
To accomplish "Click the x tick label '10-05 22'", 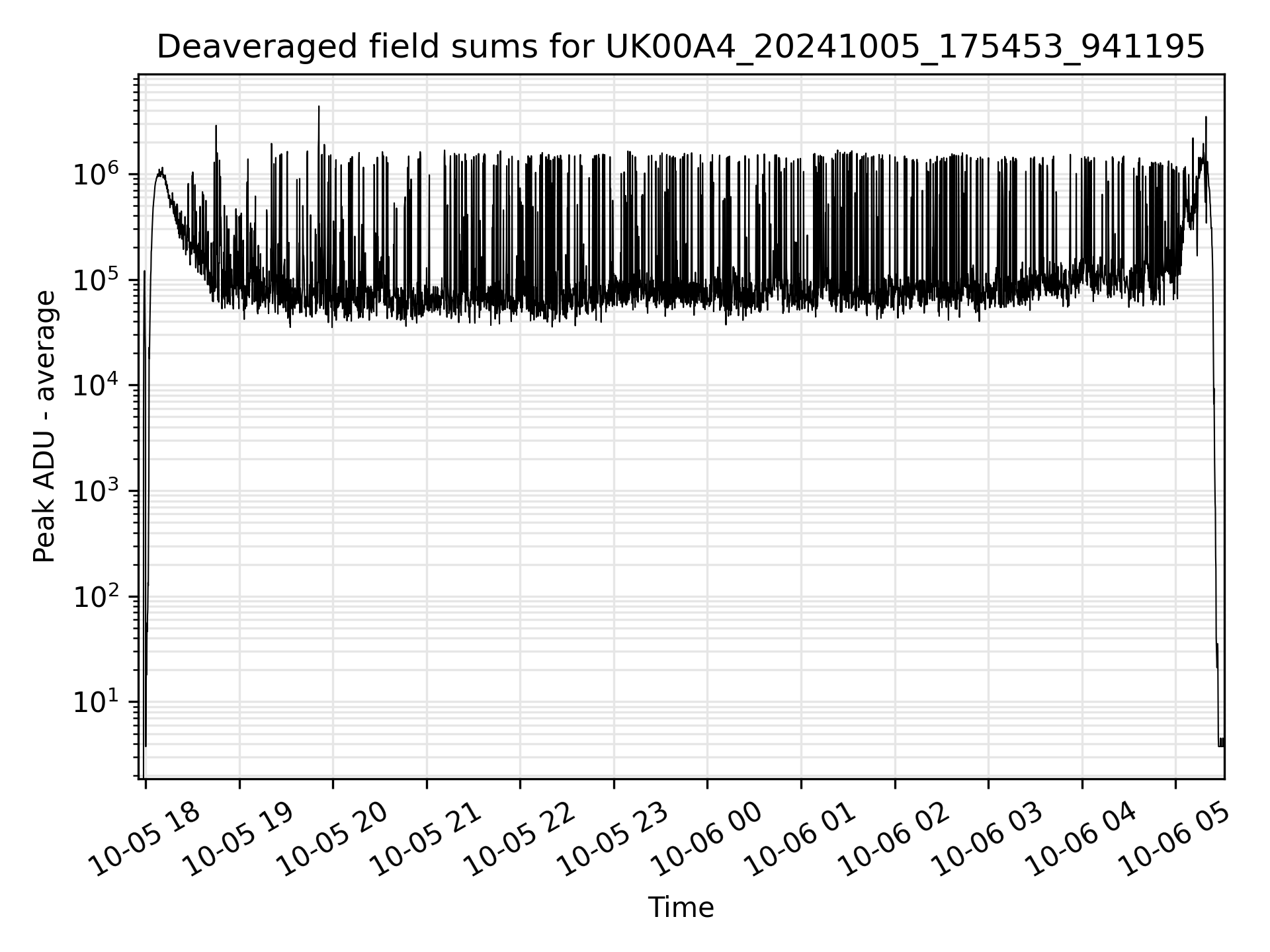I will tap(520, 839).
